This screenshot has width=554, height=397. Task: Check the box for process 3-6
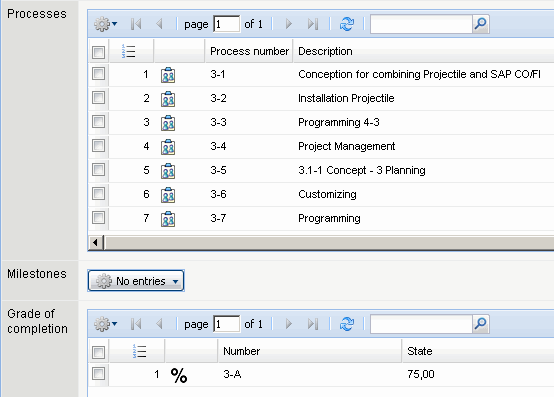[98, 194]
